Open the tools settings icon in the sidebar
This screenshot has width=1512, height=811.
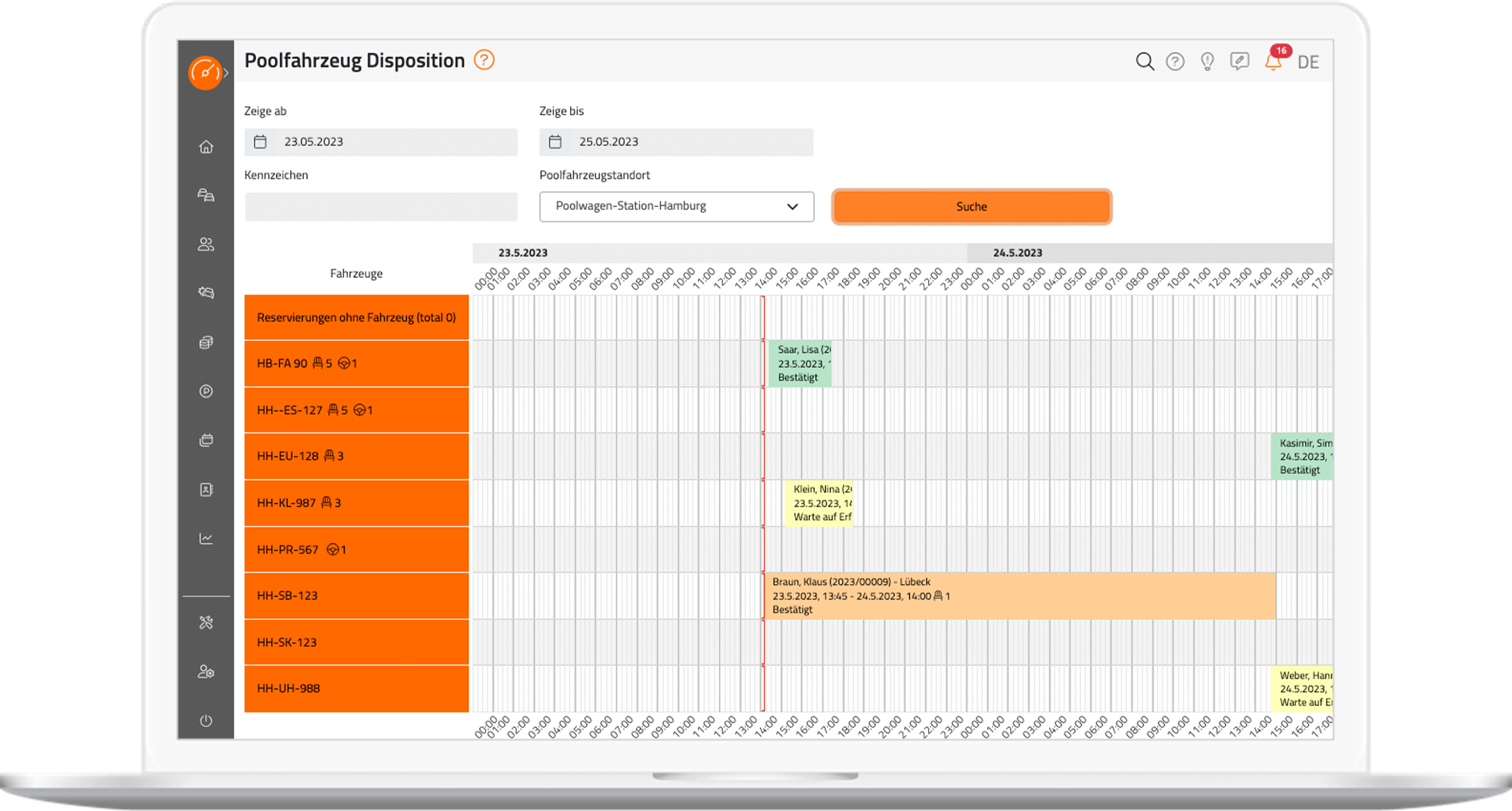point(206,623)
